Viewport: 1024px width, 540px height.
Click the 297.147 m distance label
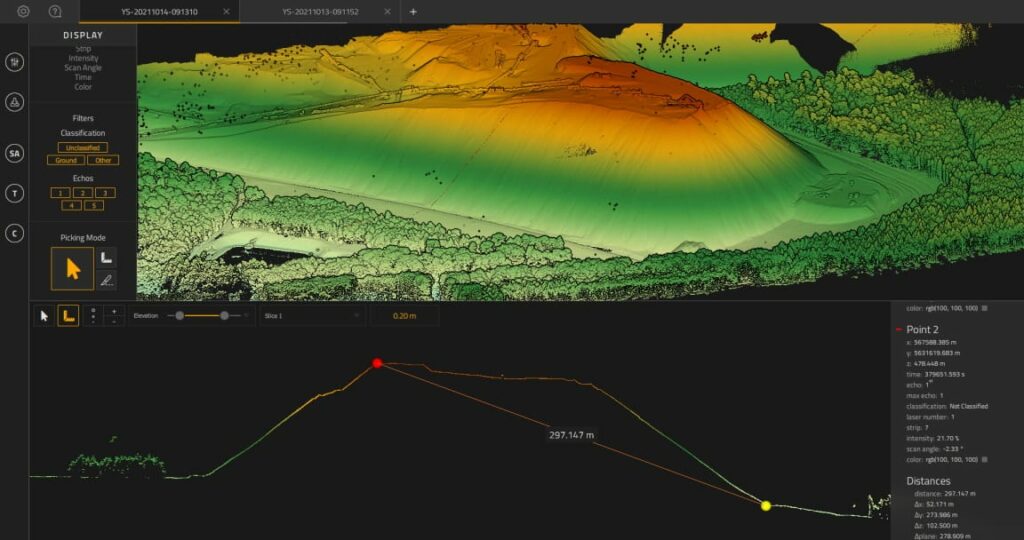point(571,435)
